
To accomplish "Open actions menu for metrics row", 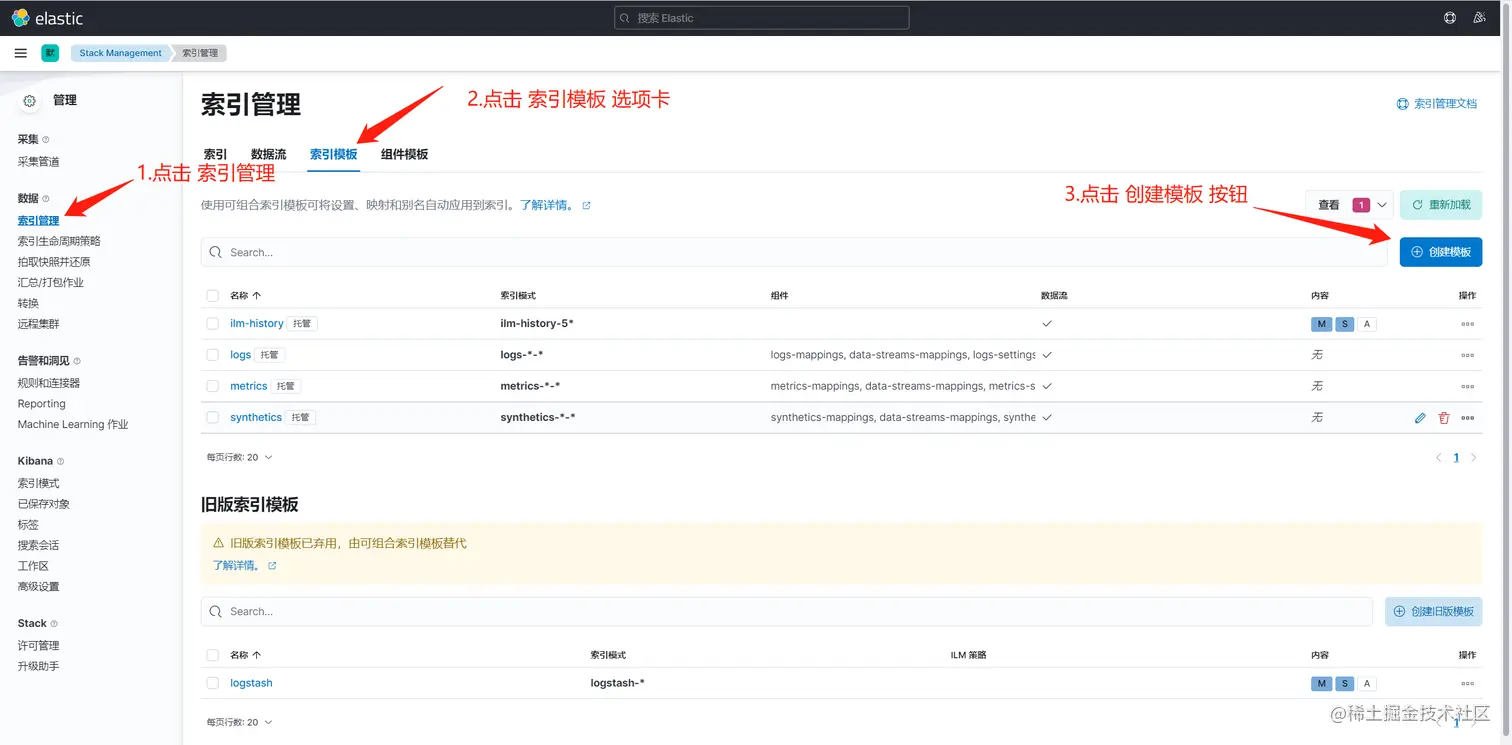I will (x=1467, y=386).
